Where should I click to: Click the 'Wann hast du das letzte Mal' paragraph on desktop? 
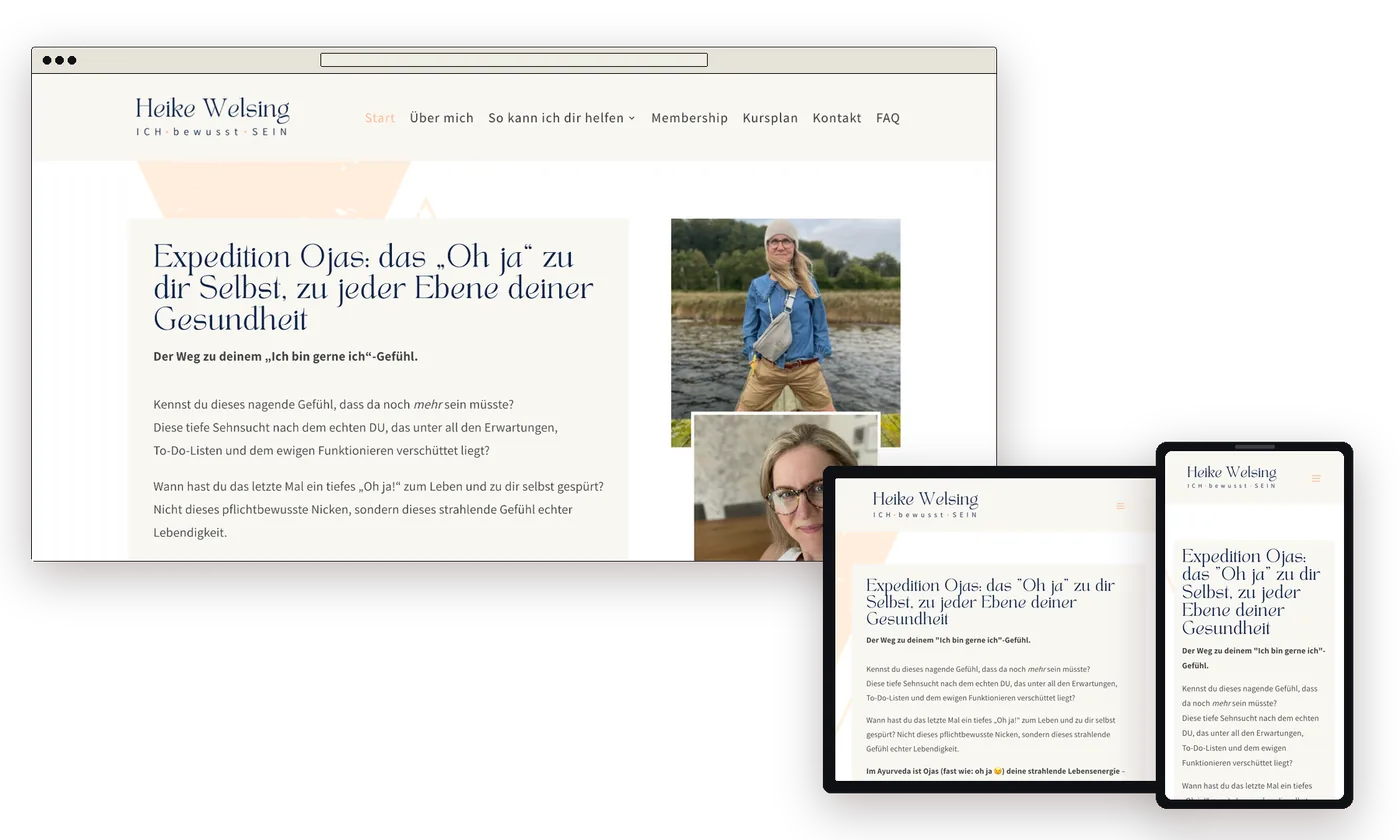pos(378,509)
